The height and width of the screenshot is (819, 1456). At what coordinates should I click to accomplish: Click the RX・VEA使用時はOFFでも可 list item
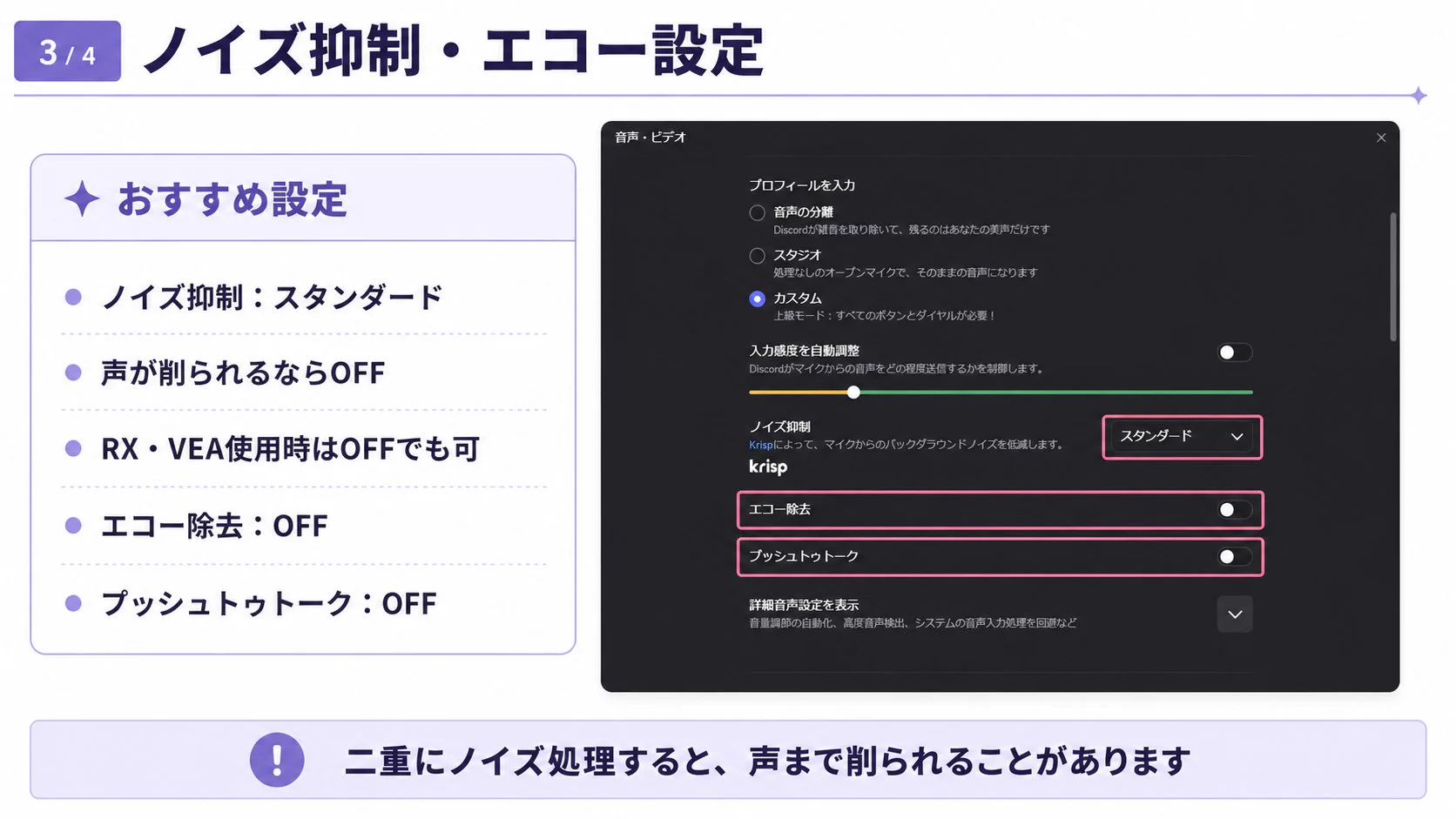(x=291, y=449)
